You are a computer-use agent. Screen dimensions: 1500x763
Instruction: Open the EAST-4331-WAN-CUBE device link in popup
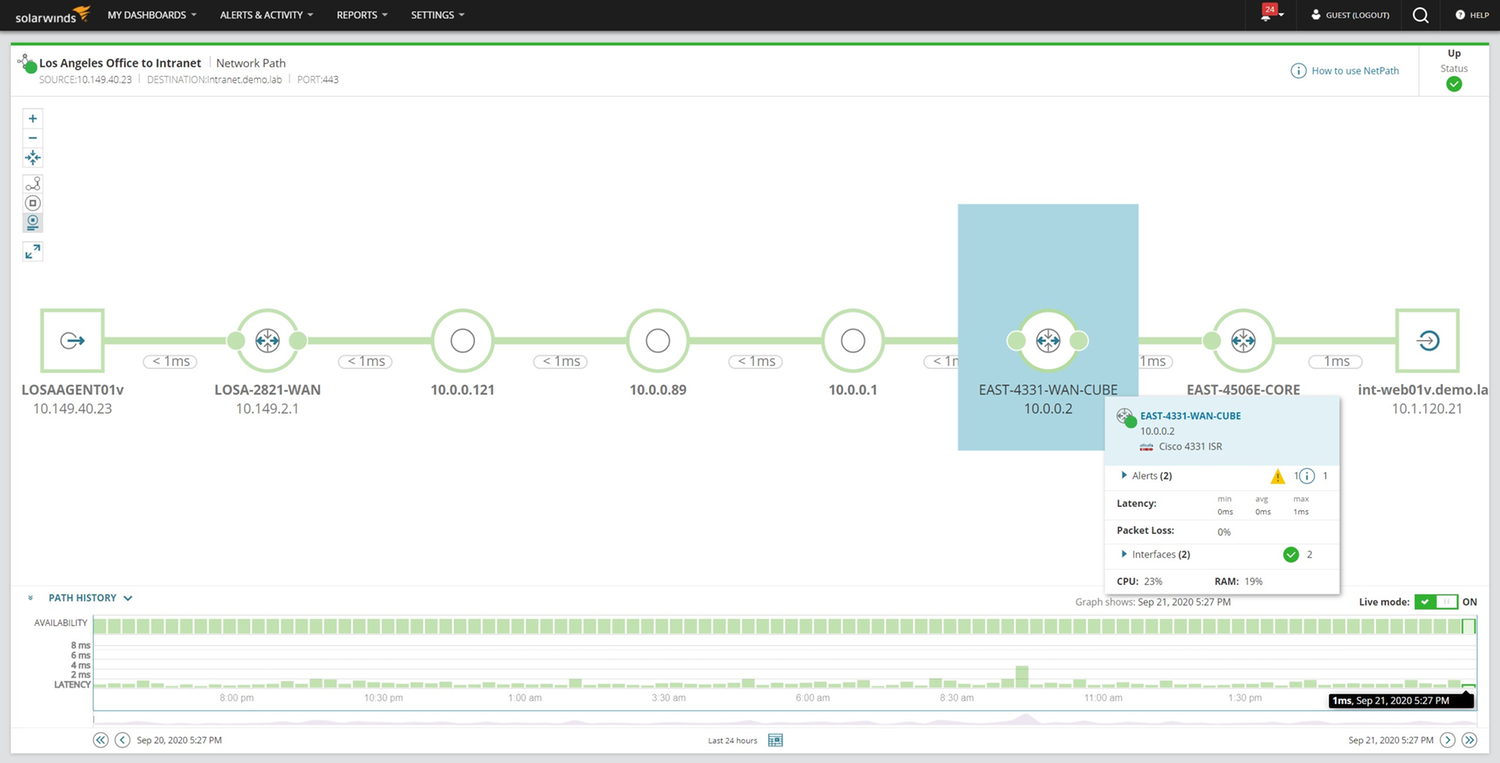(1190, 415)
